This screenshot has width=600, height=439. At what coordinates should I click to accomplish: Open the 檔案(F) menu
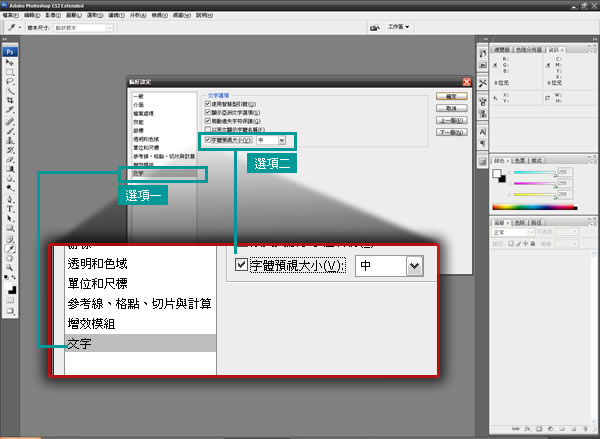pos(10,15)
